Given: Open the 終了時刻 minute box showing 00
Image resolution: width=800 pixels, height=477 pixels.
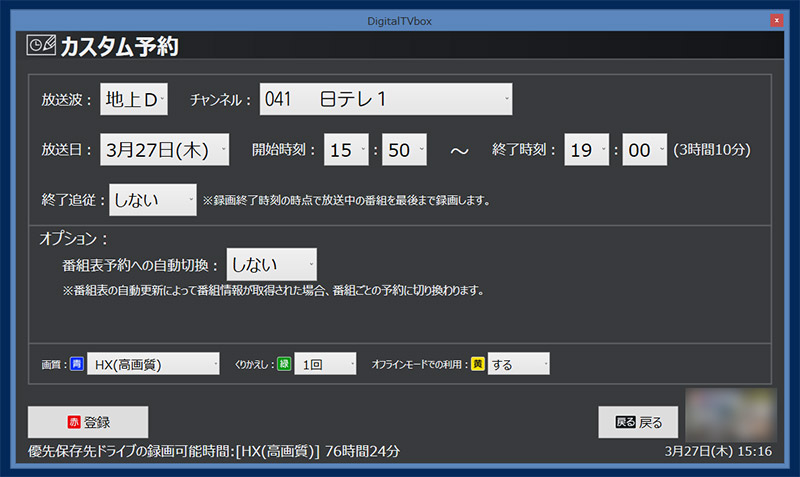Looking at the screenshot, I should coord(644,150).
